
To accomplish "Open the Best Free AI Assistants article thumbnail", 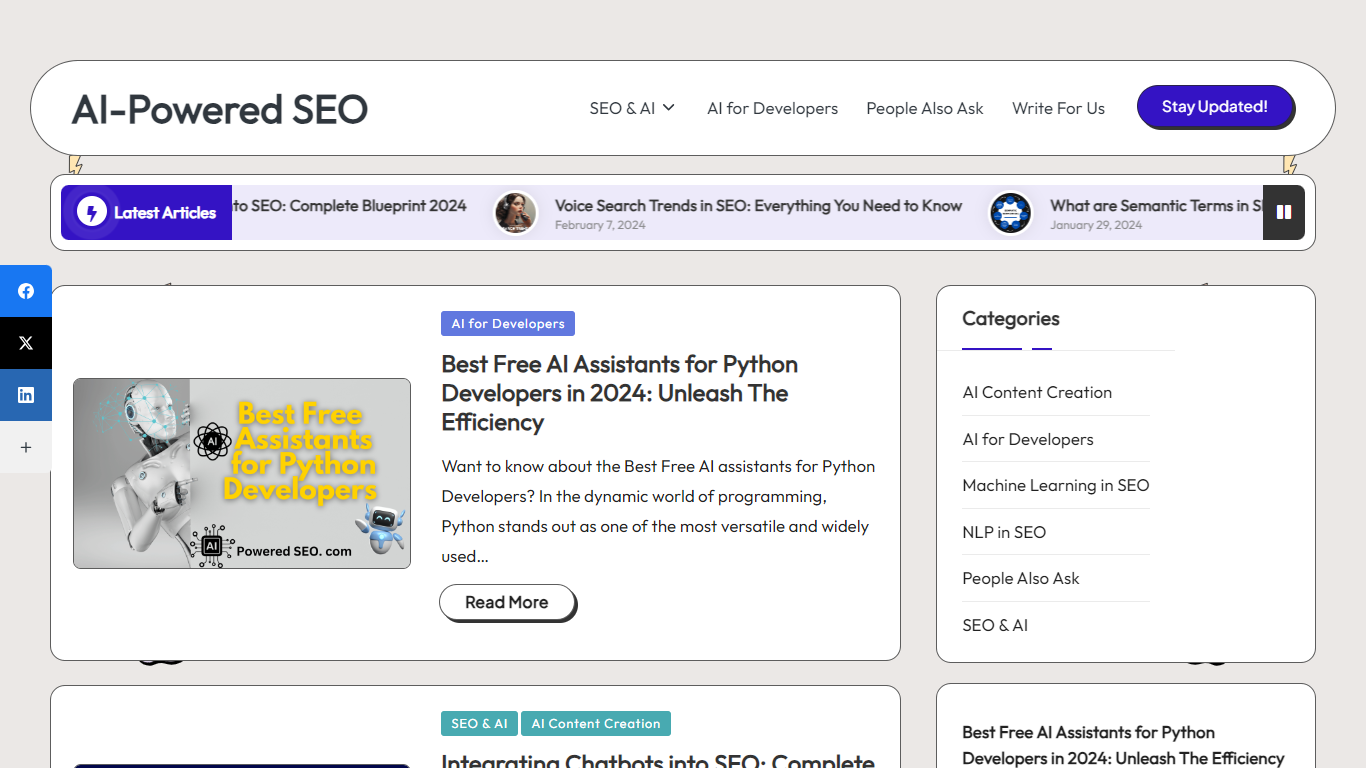I will (241, 473).
